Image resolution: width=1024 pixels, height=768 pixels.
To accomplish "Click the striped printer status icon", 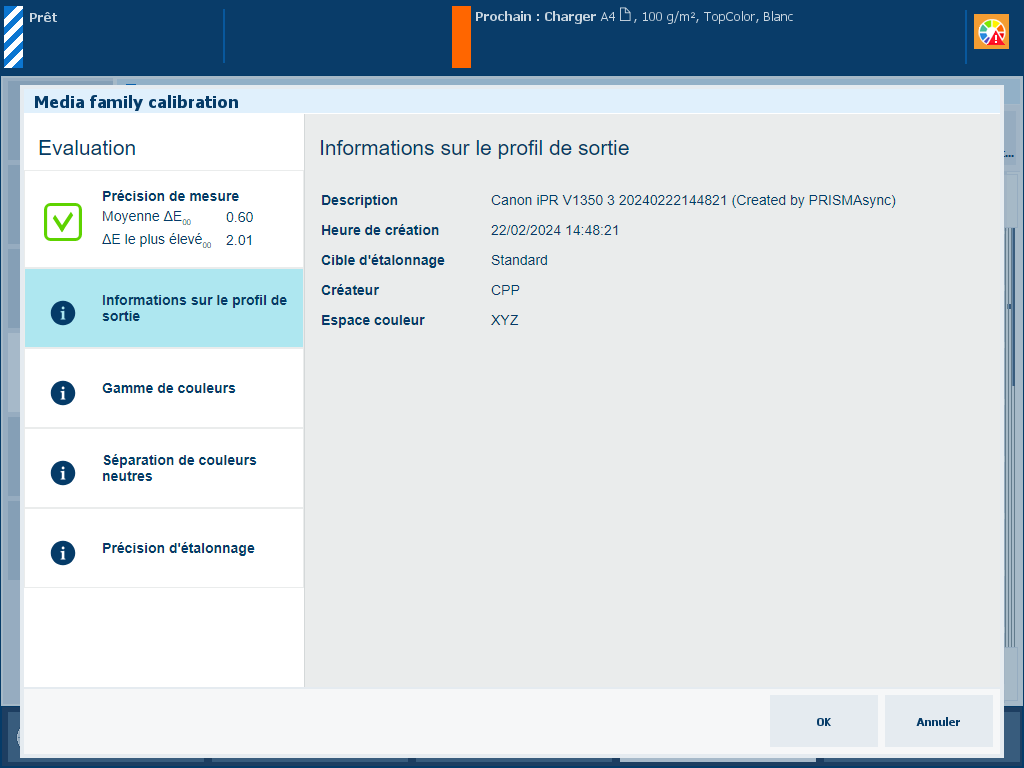I will click(x=13, y=36).
